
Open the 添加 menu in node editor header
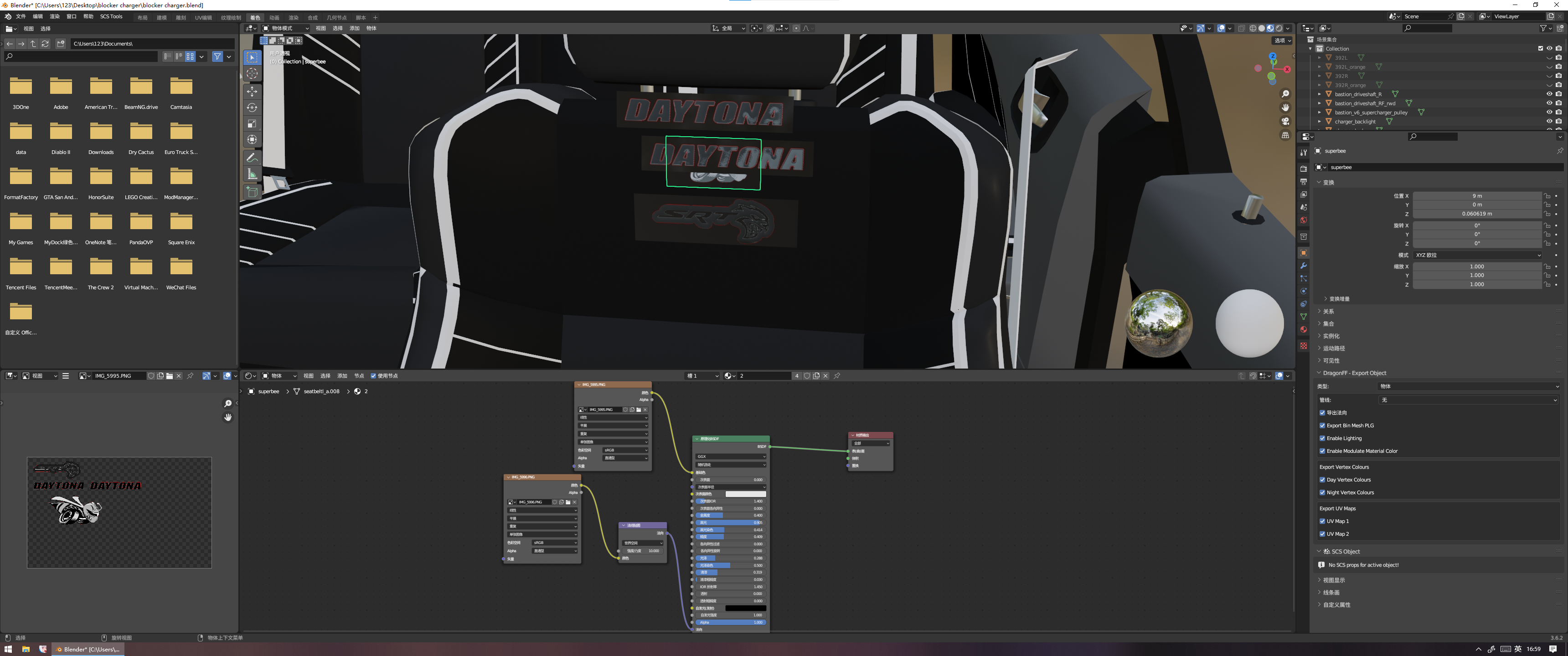[x=342, y=375]
